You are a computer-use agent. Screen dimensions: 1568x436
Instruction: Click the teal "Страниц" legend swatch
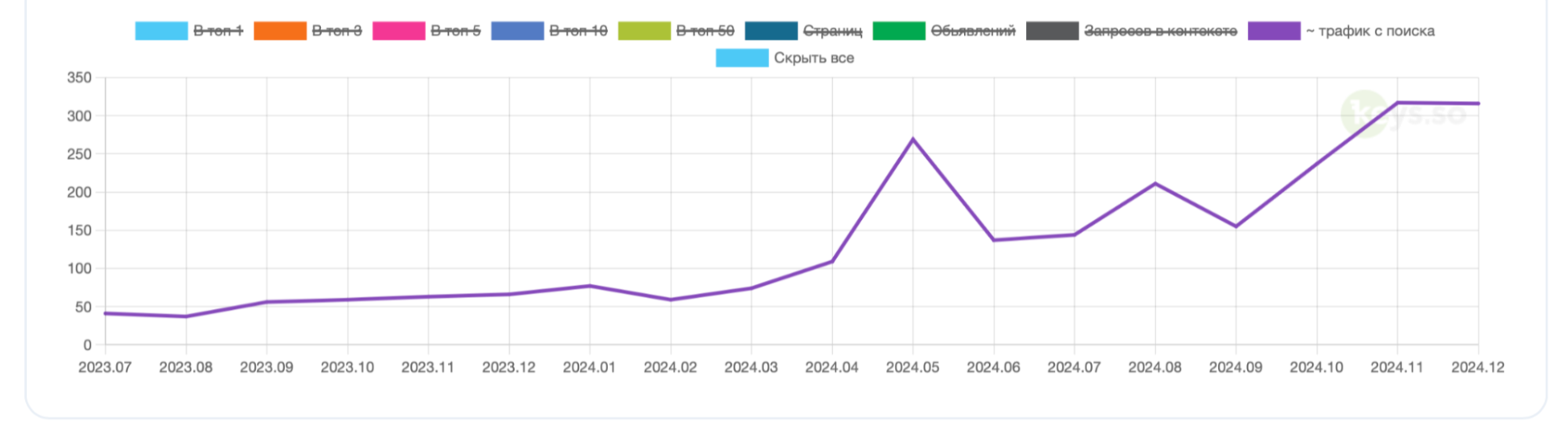point(770,31)
